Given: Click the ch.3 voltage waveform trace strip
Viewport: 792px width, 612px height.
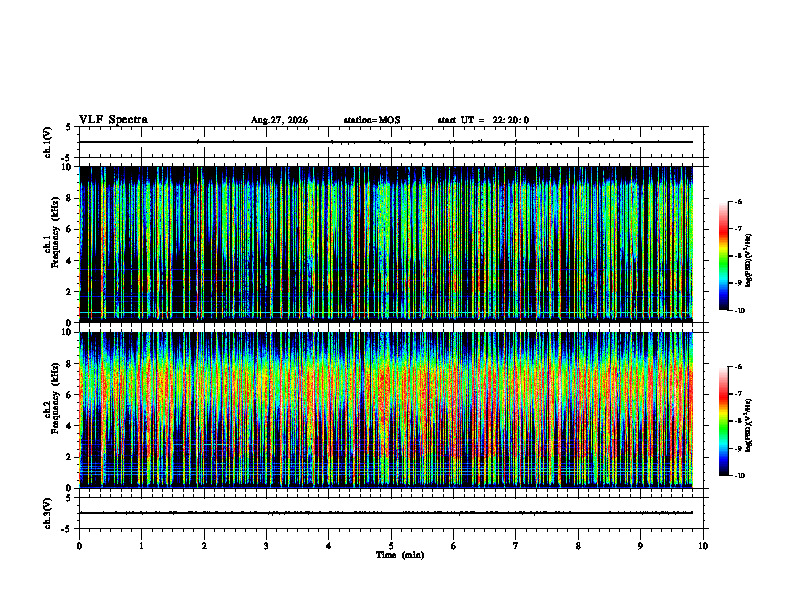Looking at the screenshot, I should click(391, 513).
